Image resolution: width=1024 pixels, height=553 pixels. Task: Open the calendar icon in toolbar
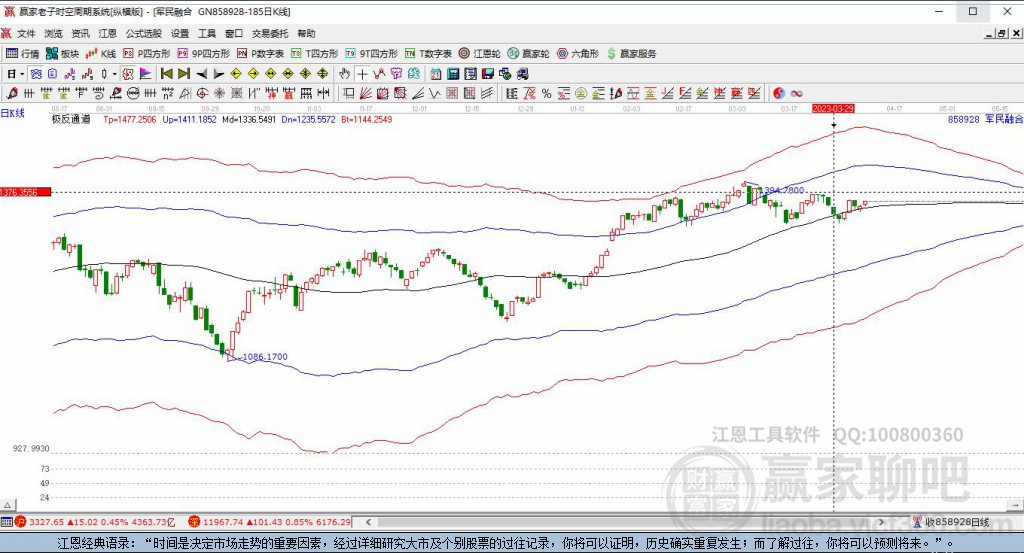click(x=436, y=74)
